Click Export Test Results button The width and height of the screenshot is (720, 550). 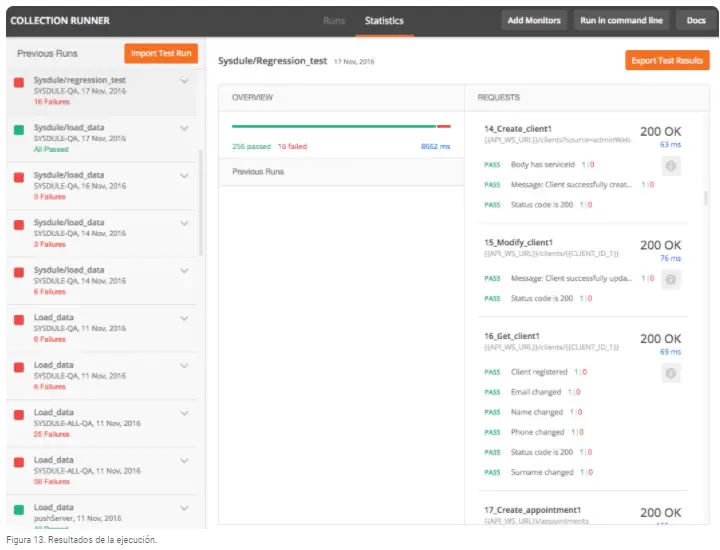[667, 61]
